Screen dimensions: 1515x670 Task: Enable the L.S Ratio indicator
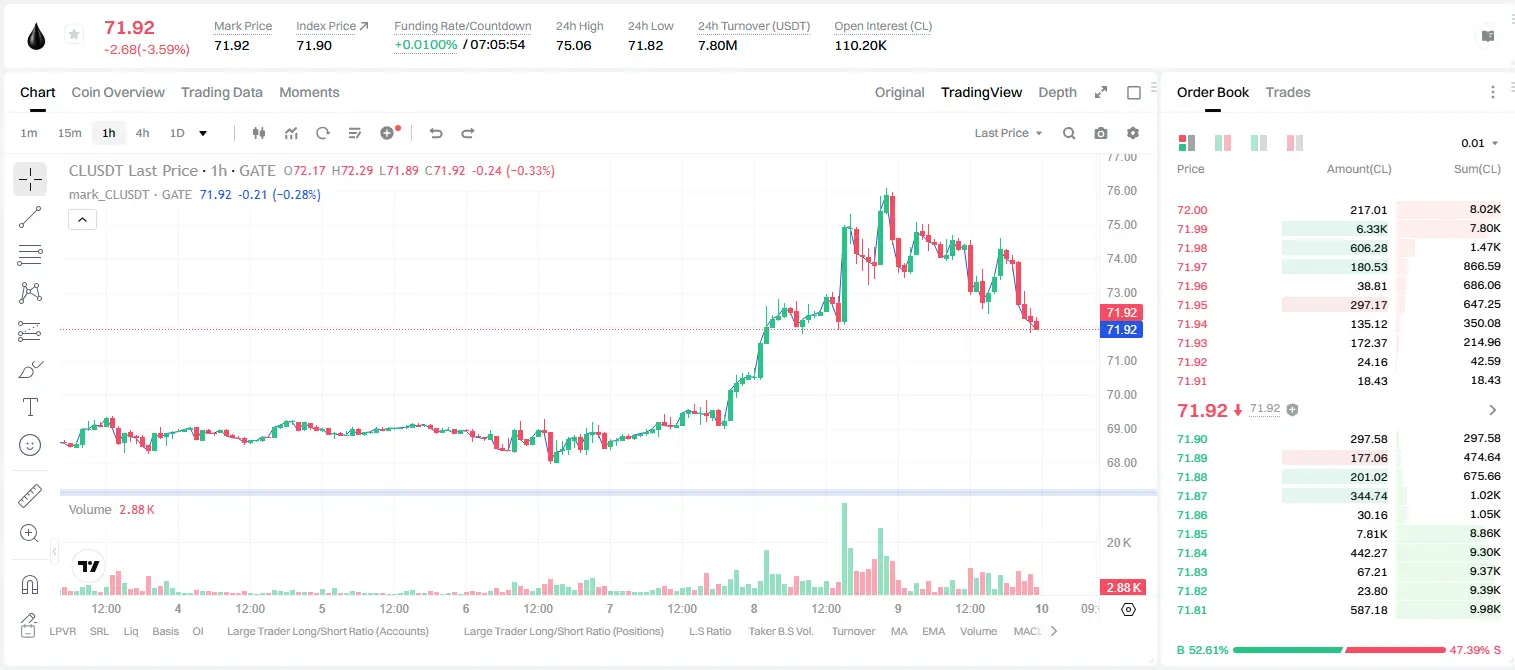coord(710,631)
